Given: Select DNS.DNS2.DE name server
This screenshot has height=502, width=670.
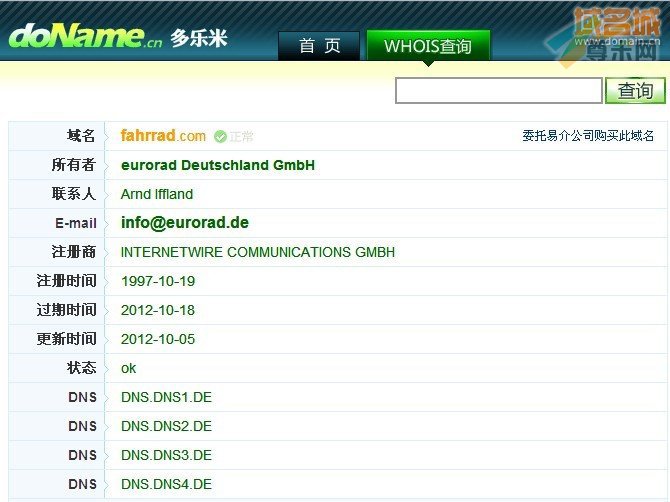Looking at the screenshot, I should [166, 426].
